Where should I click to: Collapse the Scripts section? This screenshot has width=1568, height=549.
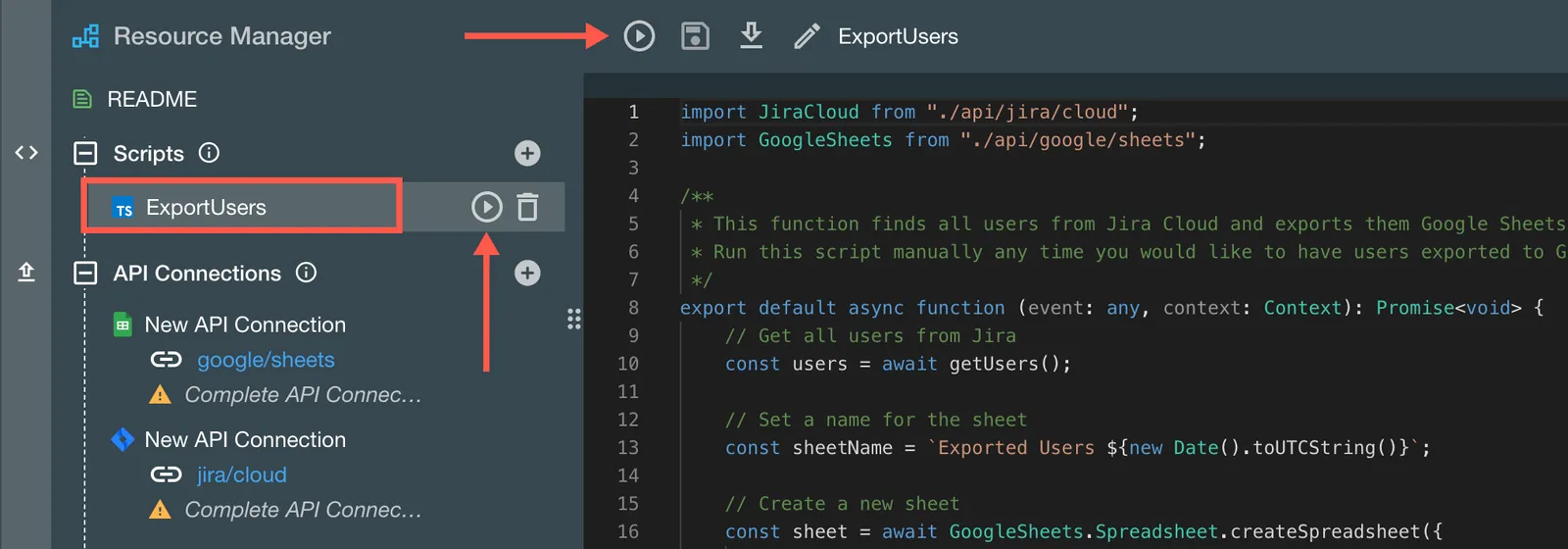tap(86, 154)
